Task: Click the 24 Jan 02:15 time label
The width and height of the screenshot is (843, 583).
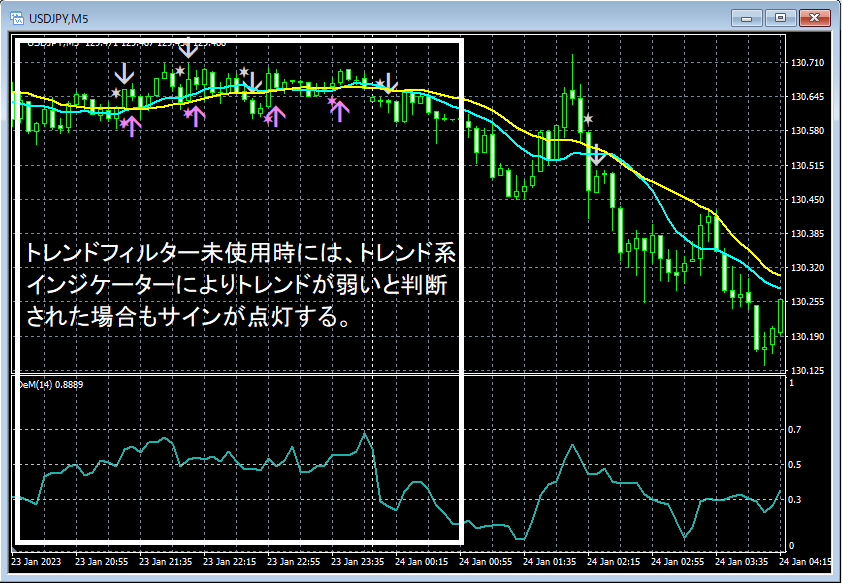Action: click(x=613, y=561)
